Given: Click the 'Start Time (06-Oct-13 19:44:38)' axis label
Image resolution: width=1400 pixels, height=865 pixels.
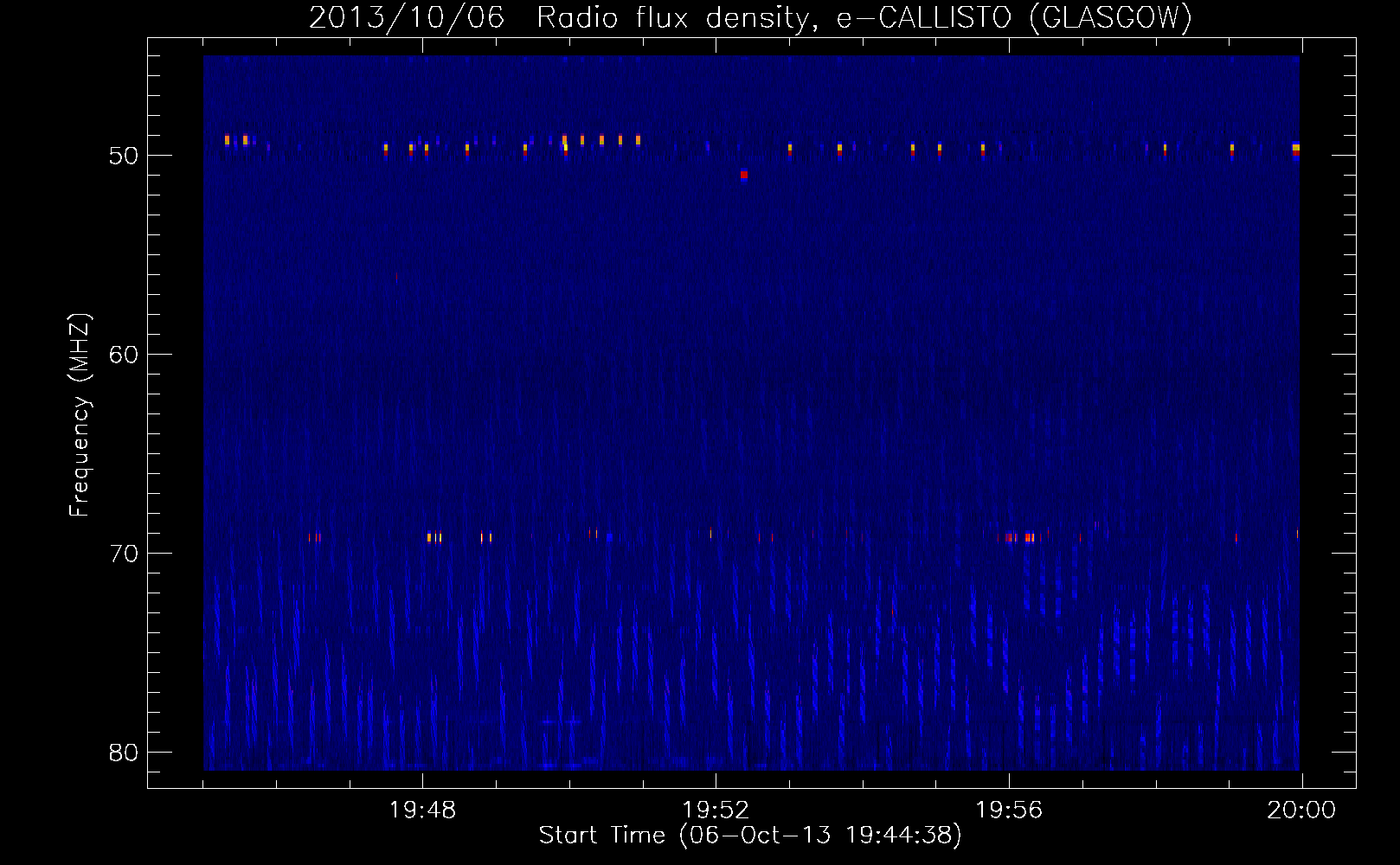Looking at the screenshot, I should 750,836.
